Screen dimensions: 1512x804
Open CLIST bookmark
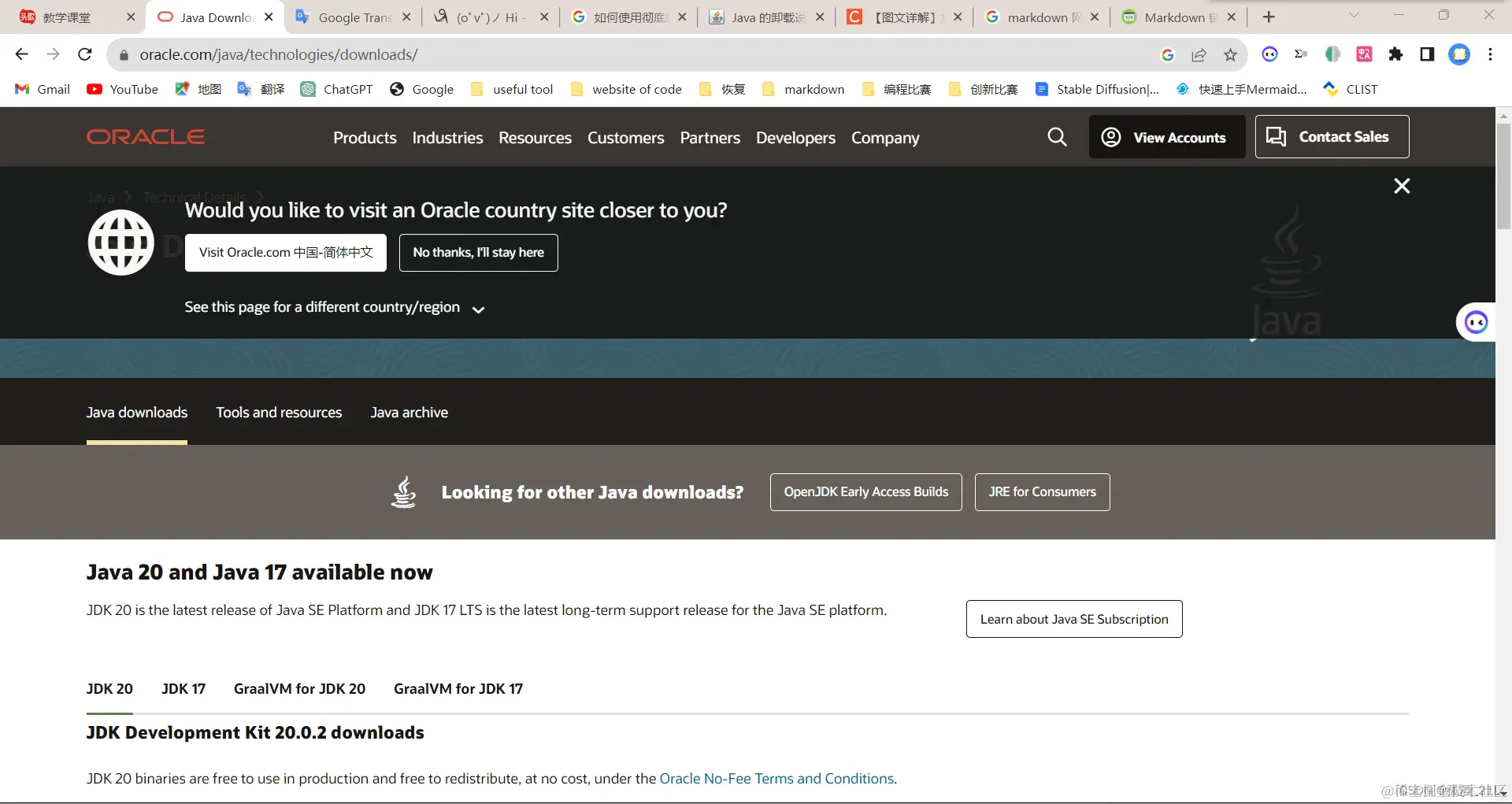(x=1351, y=89)
